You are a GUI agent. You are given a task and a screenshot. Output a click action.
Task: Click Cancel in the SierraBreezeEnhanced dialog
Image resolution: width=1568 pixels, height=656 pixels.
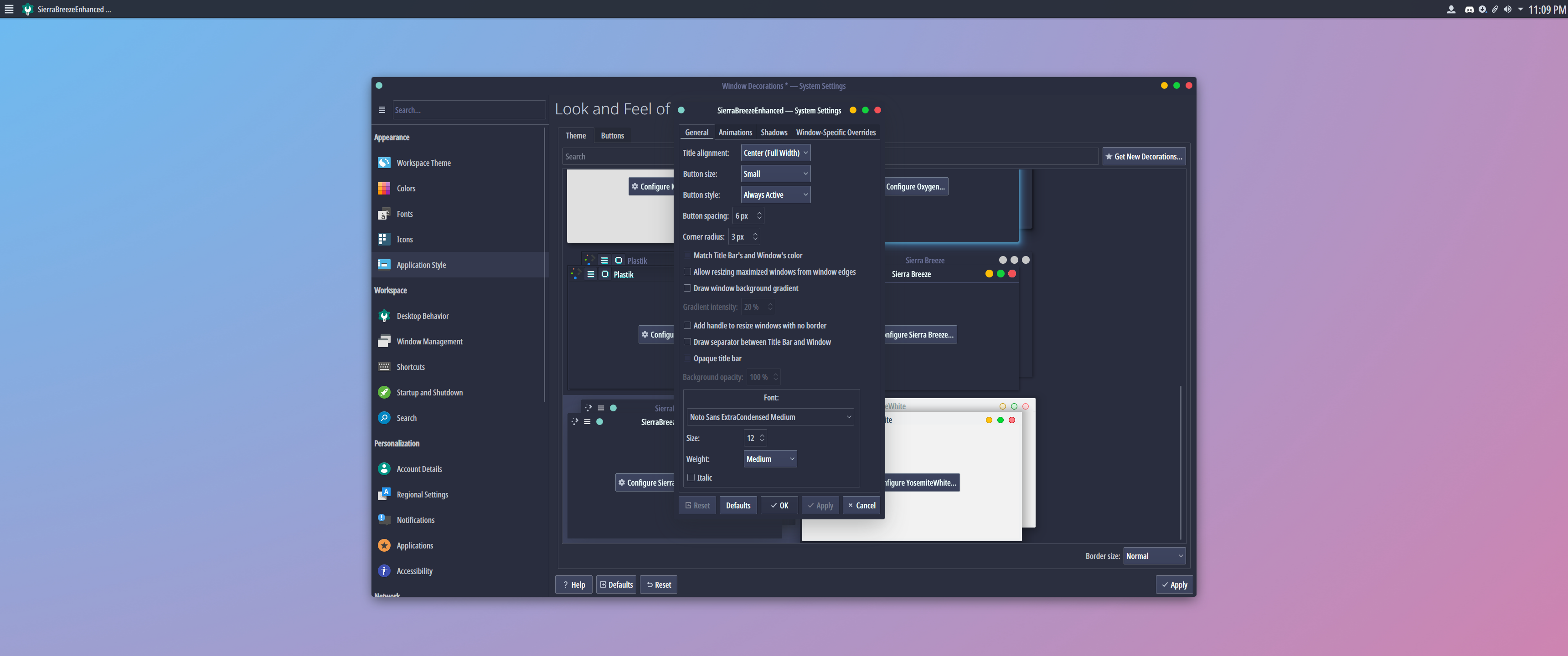[861, 506]
